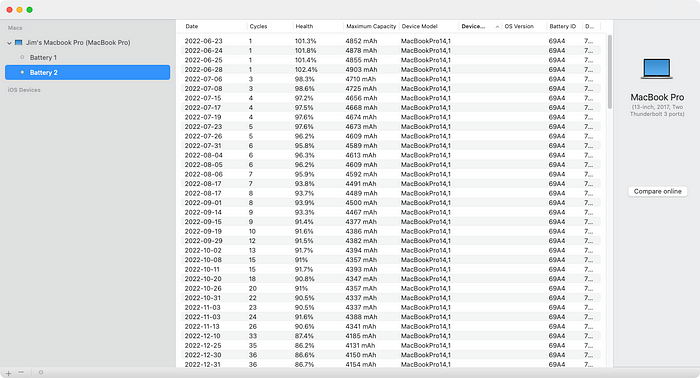
Task: Click the sort arrow in the bold Device column header
Action: pyautogui.click(x=497, y=27)
